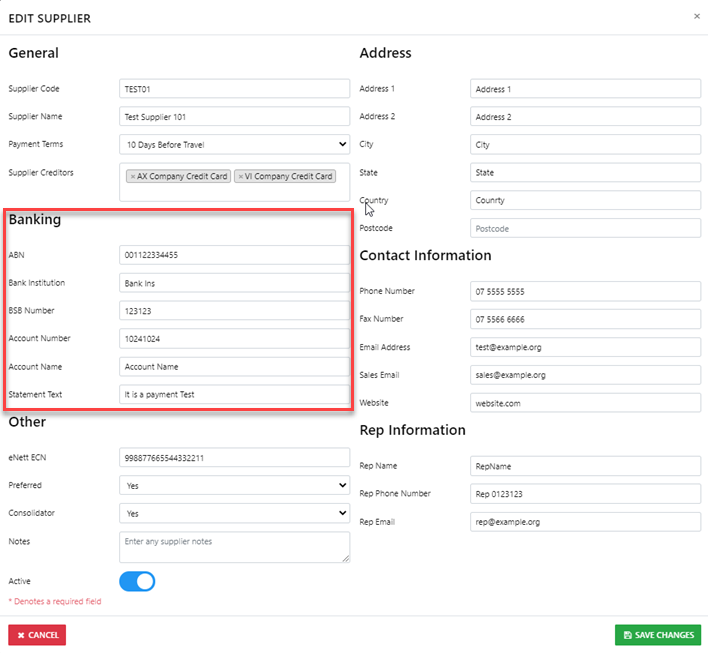Click the Statement Text input

click(234, 394)
